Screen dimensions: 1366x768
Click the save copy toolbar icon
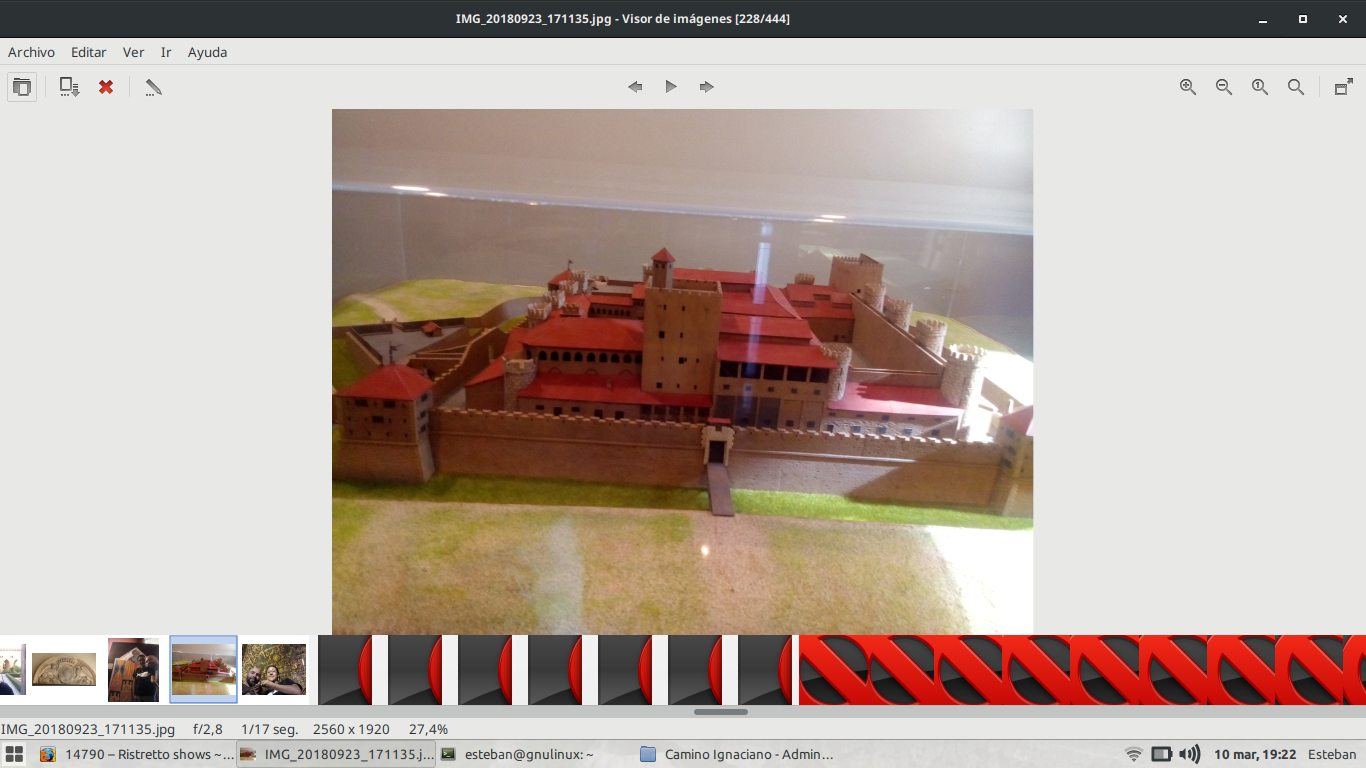point(69,87)
